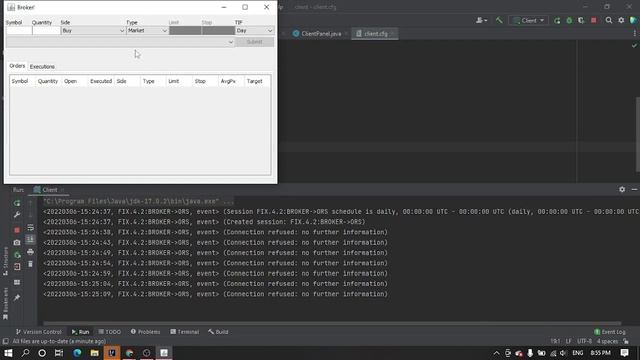Click the Executed column header

click(x=101, y=81)
